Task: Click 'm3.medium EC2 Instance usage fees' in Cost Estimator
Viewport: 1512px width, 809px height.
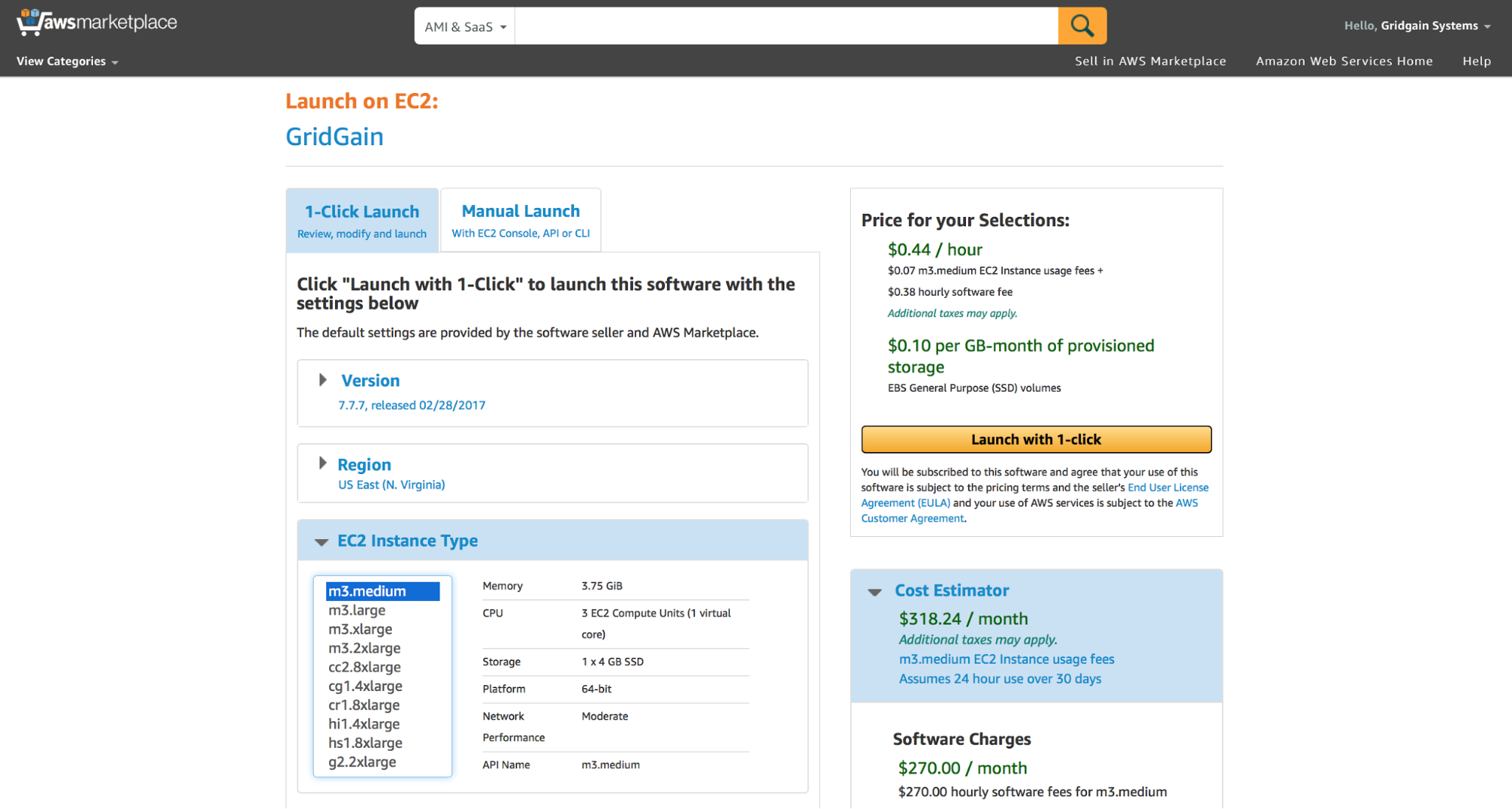Action: [x=1007, y=659]
